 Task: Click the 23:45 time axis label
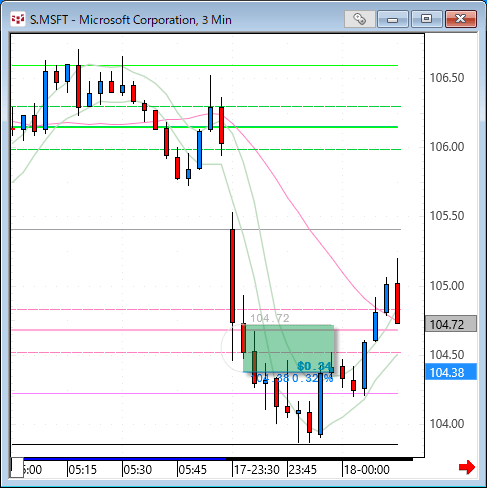302,470
